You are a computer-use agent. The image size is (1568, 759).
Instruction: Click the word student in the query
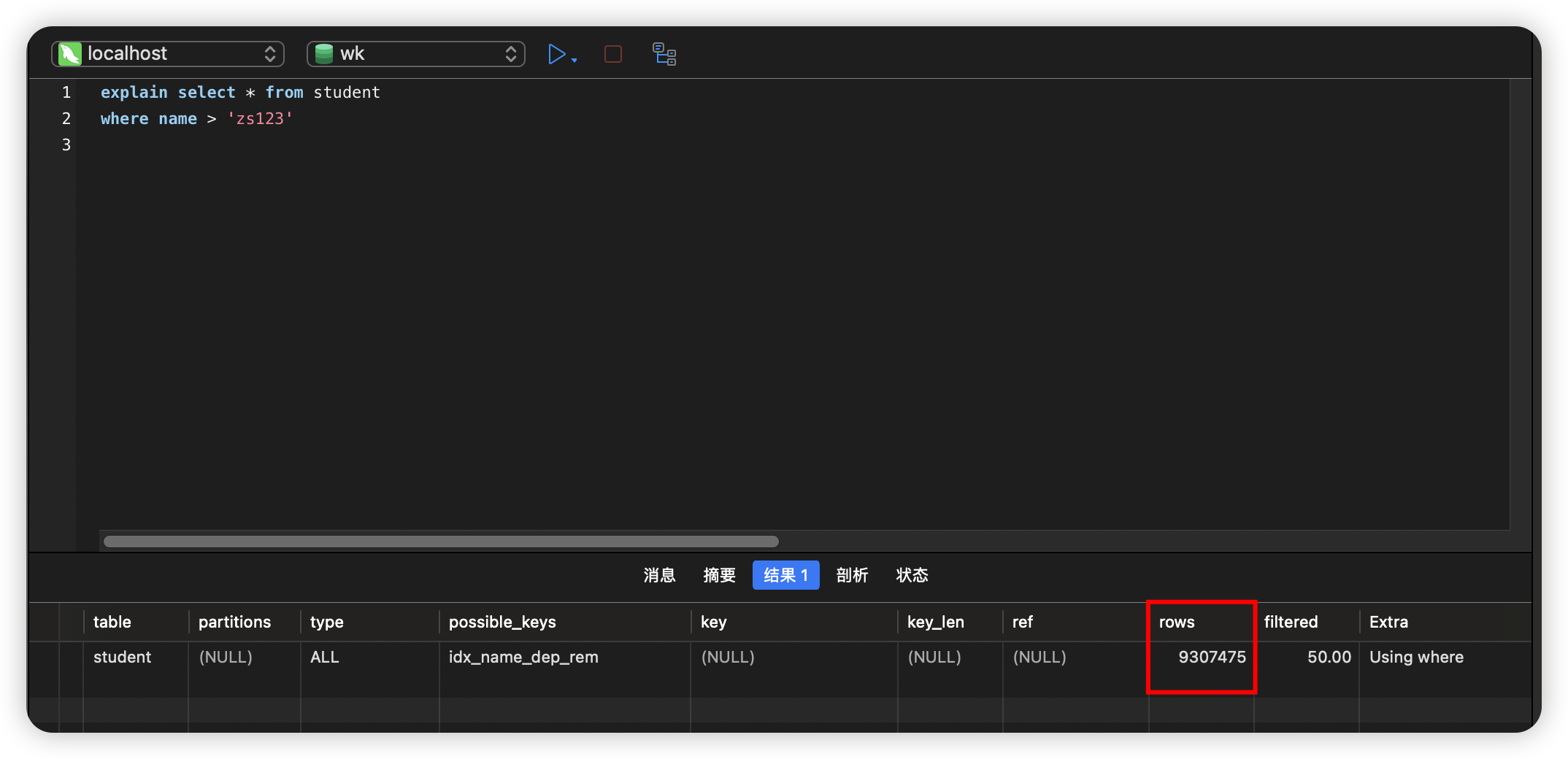click(x=347, y=92)
